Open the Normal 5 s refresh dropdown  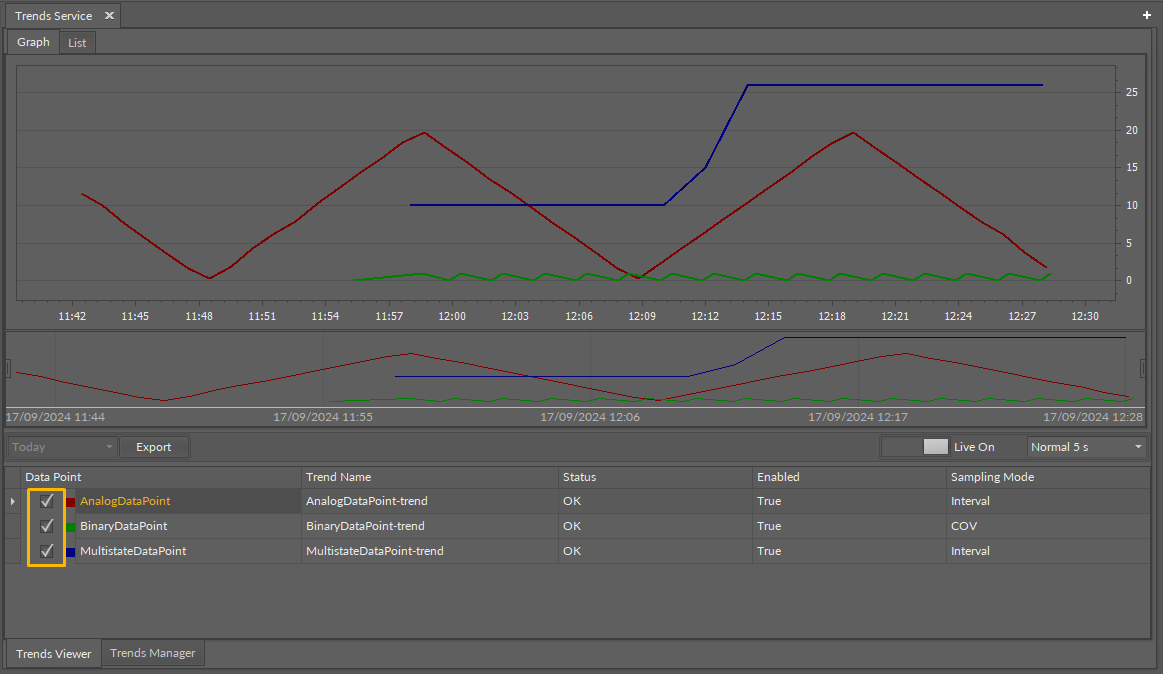1087,447
